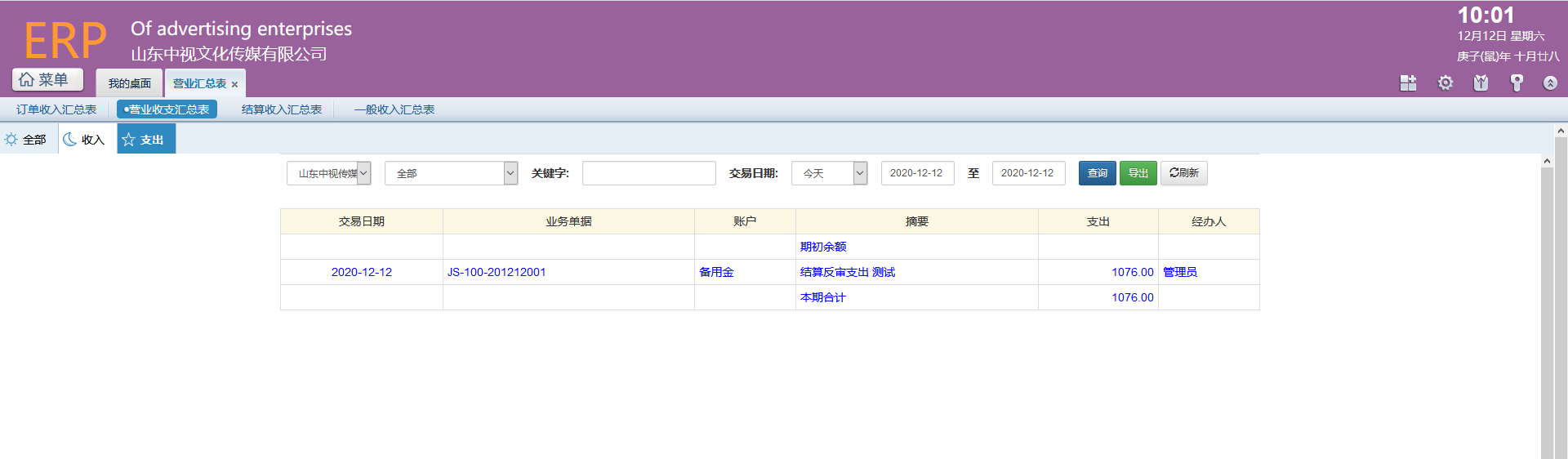The width and height of the screenshot is (1568, 459).
Task: Click the blue 查询 button
Action: pos(1098,173)
